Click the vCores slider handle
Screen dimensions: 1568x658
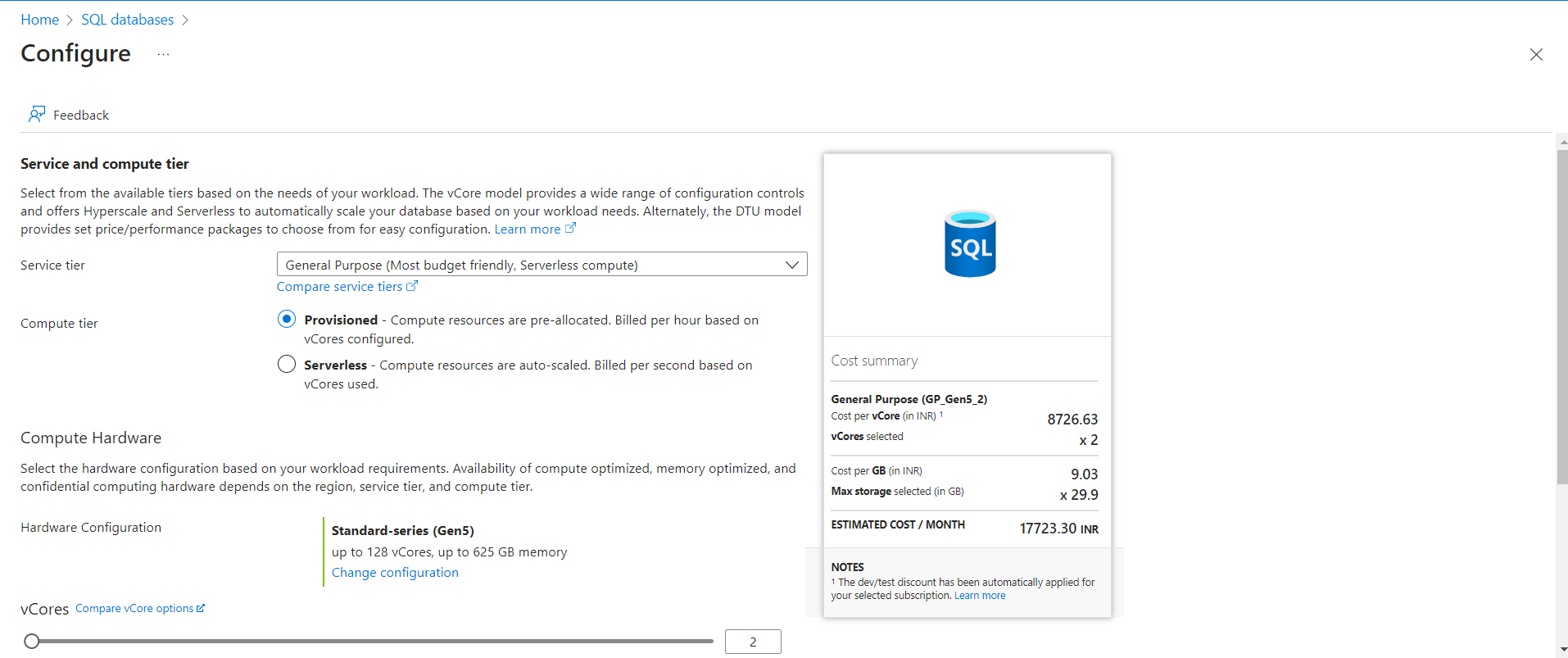(32, 641)
